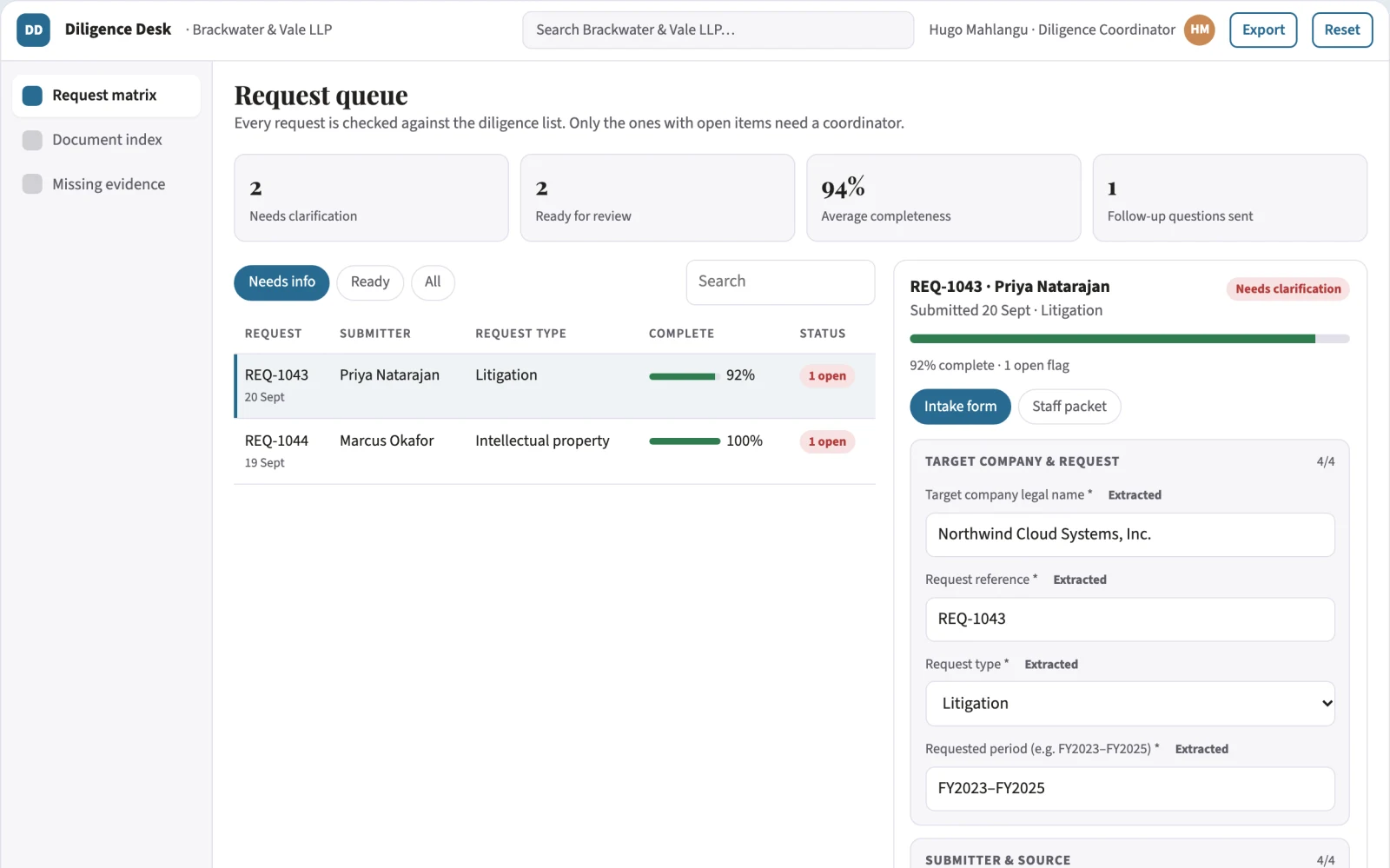Open the Follow-up questions sent card
Viewport: 1390px width, 868px height.
tap(1229, 198)
